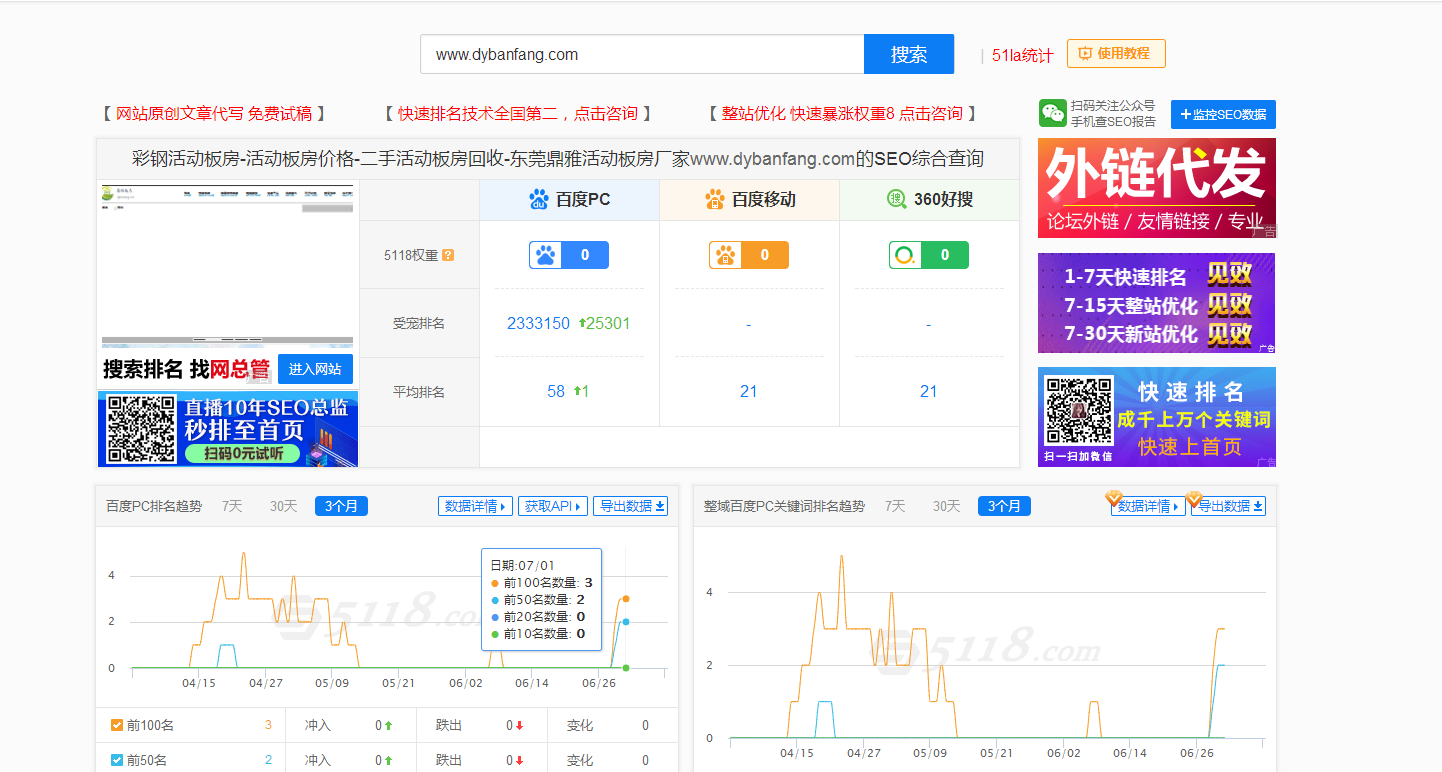The height and width of the screenshot is (772, 1442).
Task: Click the website screenshot thumbnail
Action: (227, 265)
